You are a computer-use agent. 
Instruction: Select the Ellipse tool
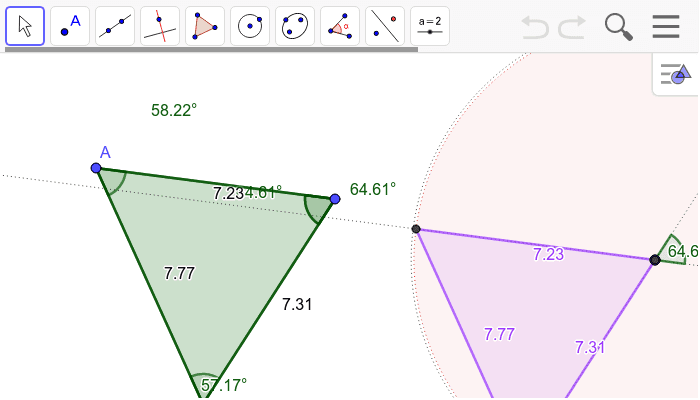(295, 26)
